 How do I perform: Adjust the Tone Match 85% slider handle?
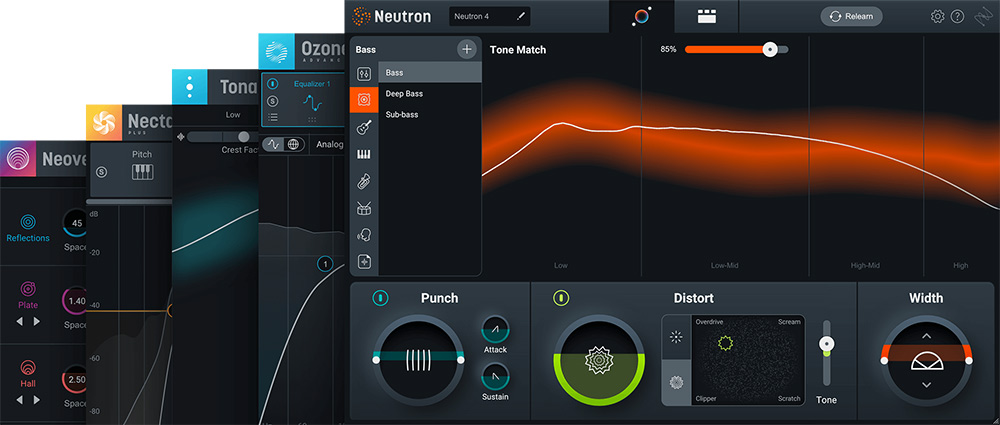coord(770,49)
